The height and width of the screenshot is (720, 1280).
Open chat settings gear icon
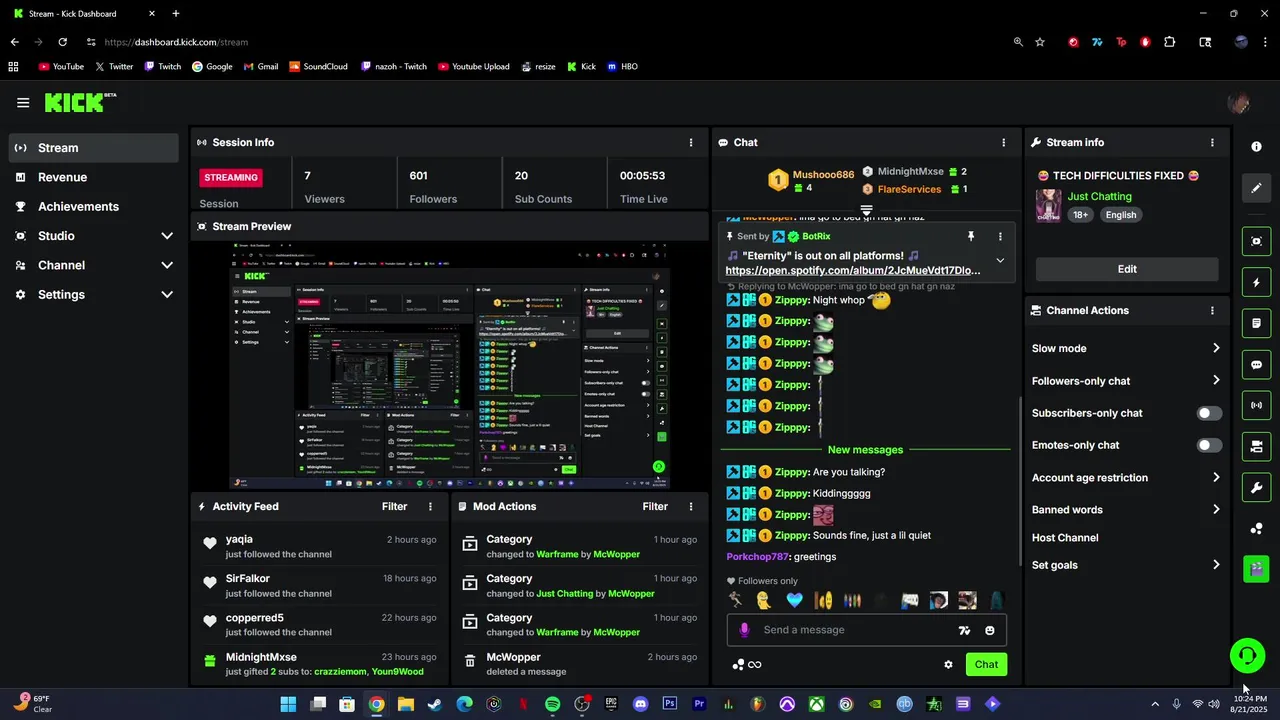[x=948, y=664]
